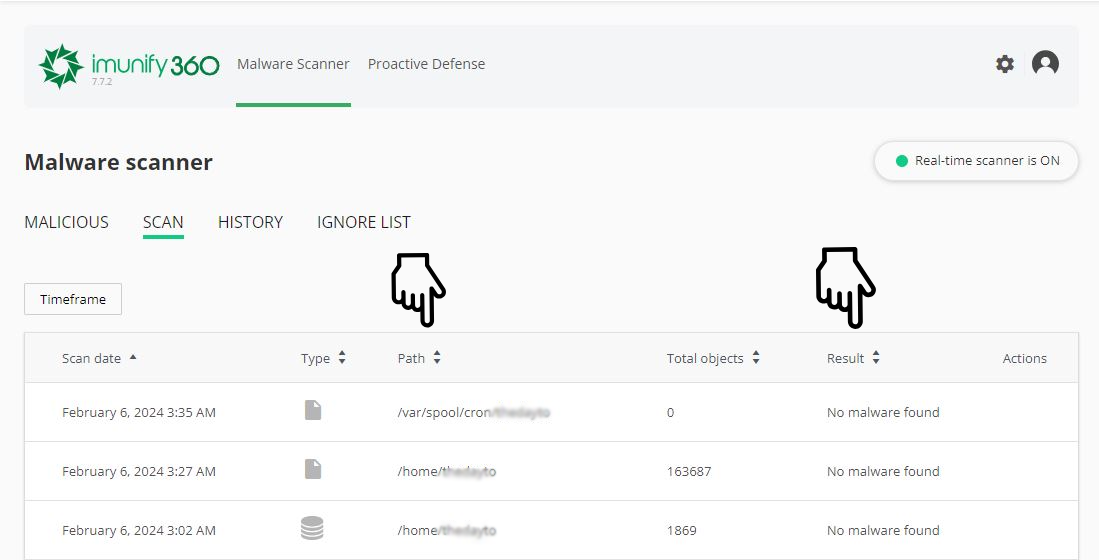Sort table by Result column
1099x560 pixels.
click(x=876, y=358)
